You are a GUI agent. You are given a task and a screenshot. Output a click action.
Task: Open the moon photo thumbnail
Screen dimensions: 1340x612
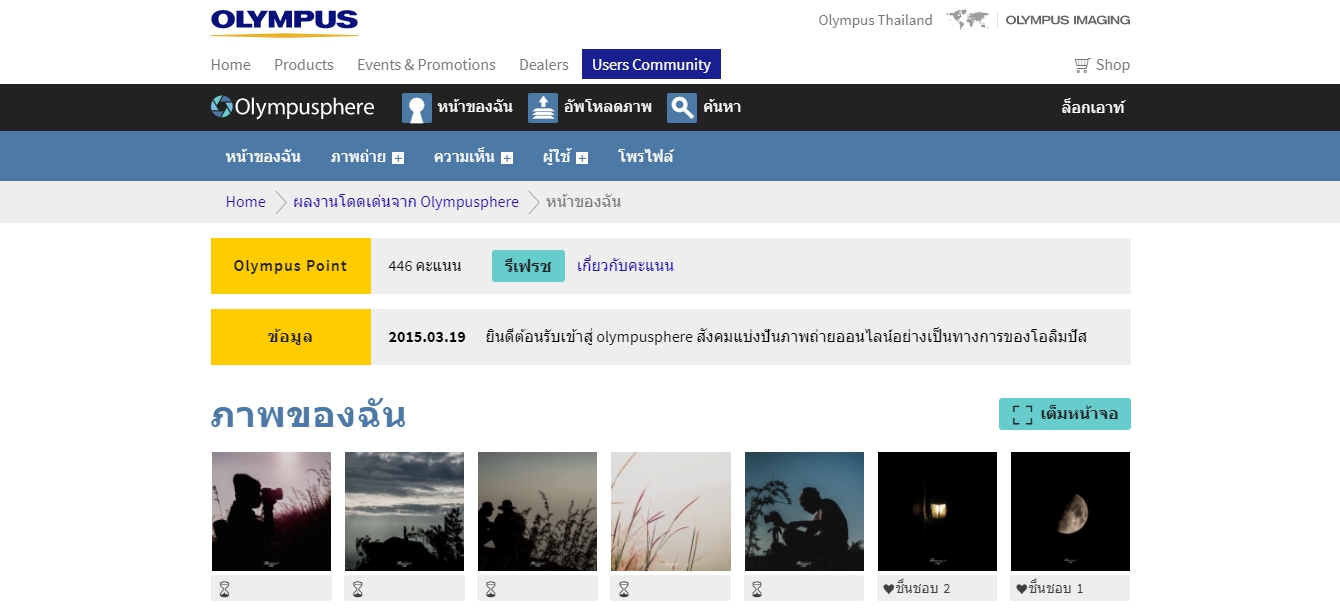[x=1070, y=511]
